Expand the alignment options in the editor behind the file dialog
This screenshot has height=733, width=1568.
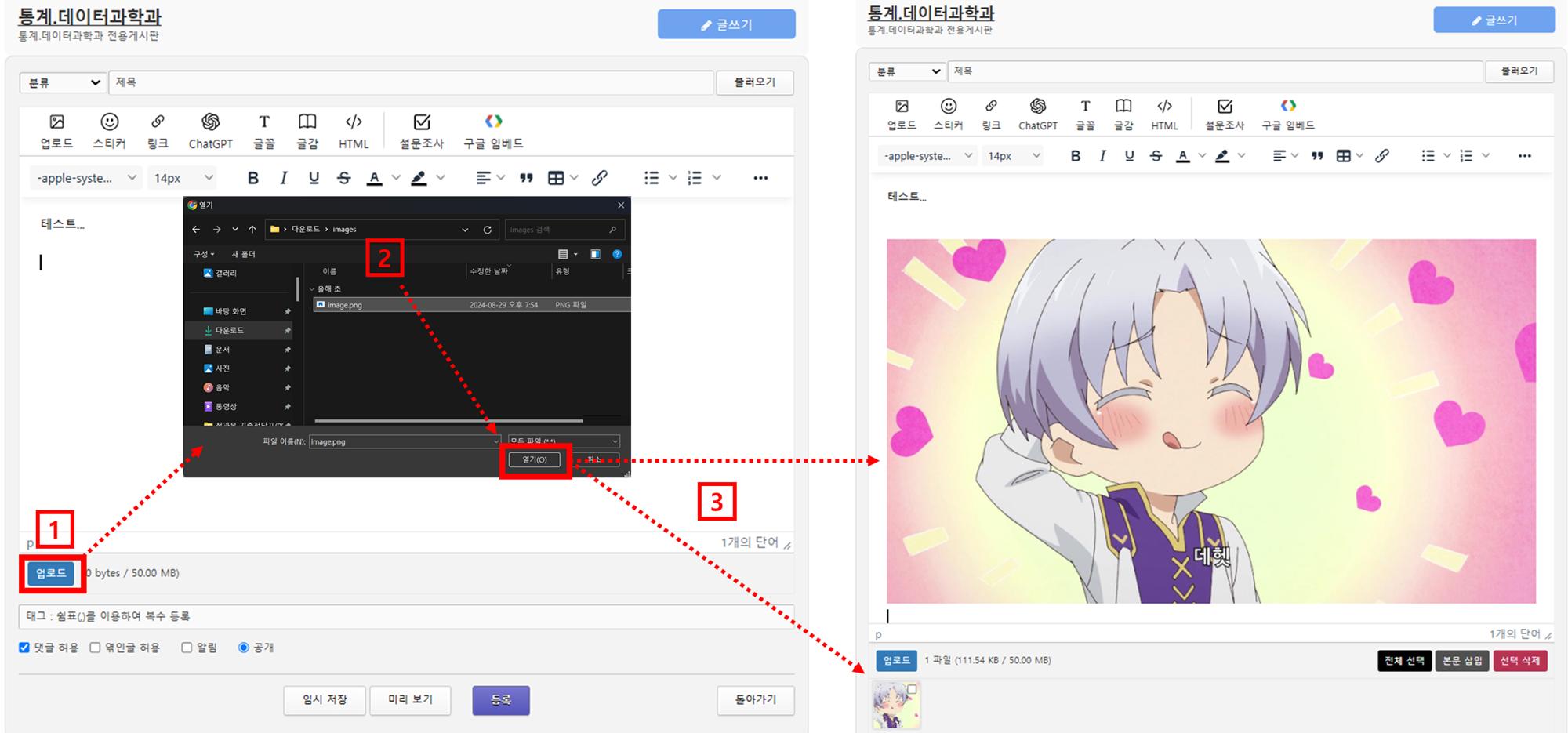click(x=501, y=178)
